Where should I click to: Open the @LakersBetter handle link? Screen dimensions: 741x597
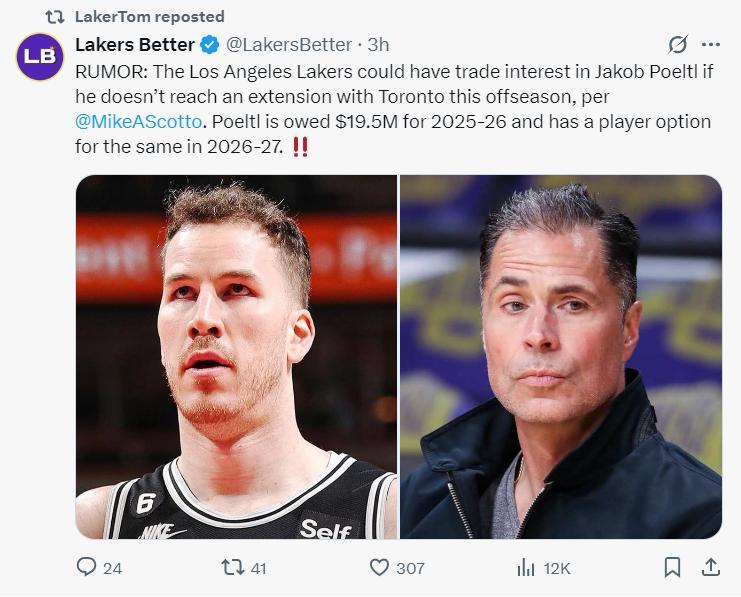289,45
